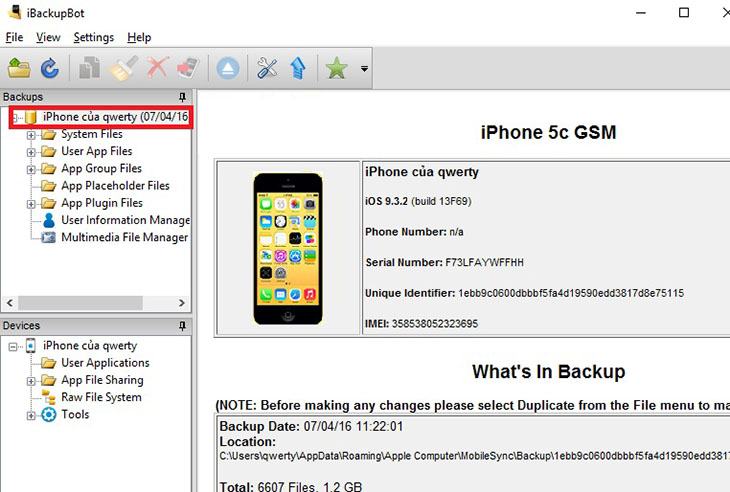Open the View menu
Screen dimensions: 730x492
pos(48,37)
